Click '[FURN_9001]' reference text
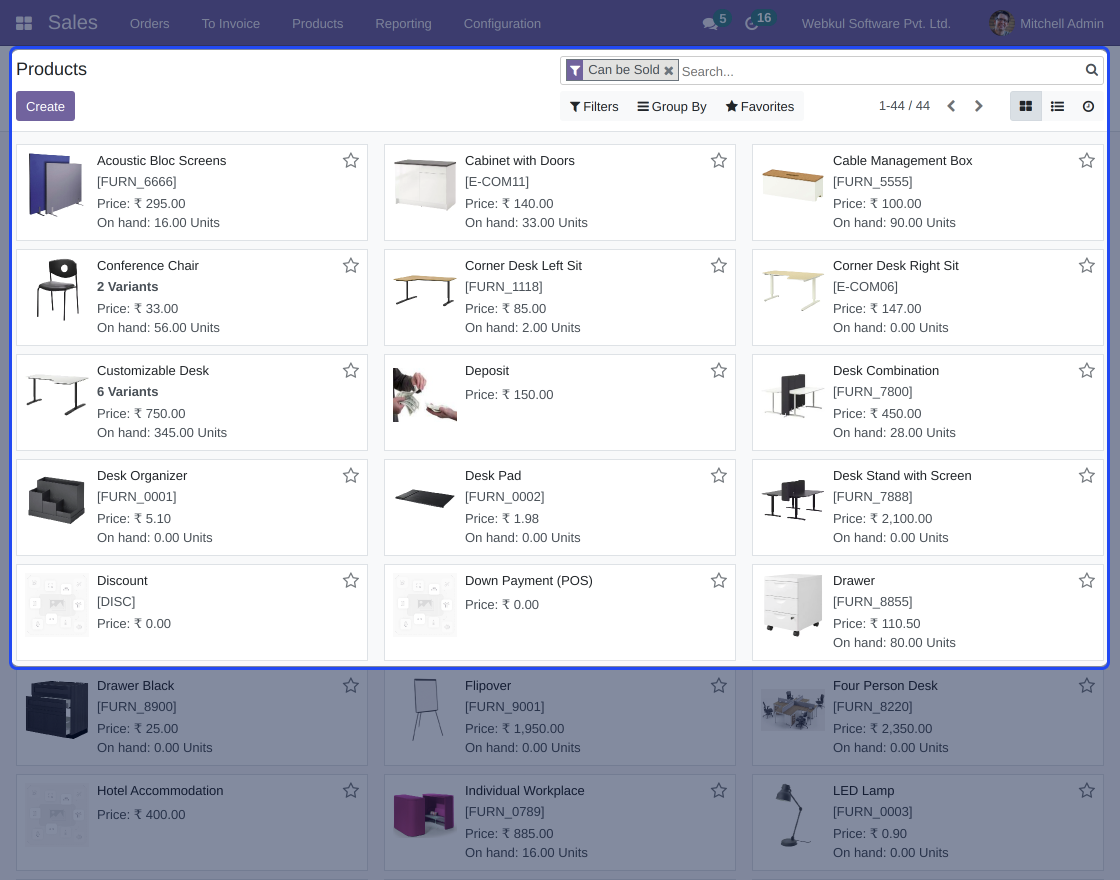The width and height of the screenshot is (1120, 880). tap(504, 706)
